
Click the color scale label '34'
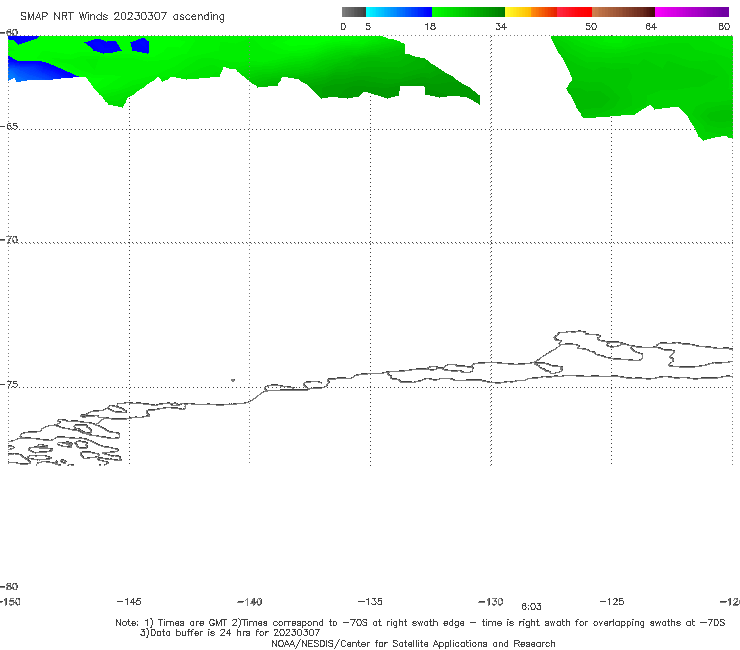pyautogui.click(x=501, y=26)
